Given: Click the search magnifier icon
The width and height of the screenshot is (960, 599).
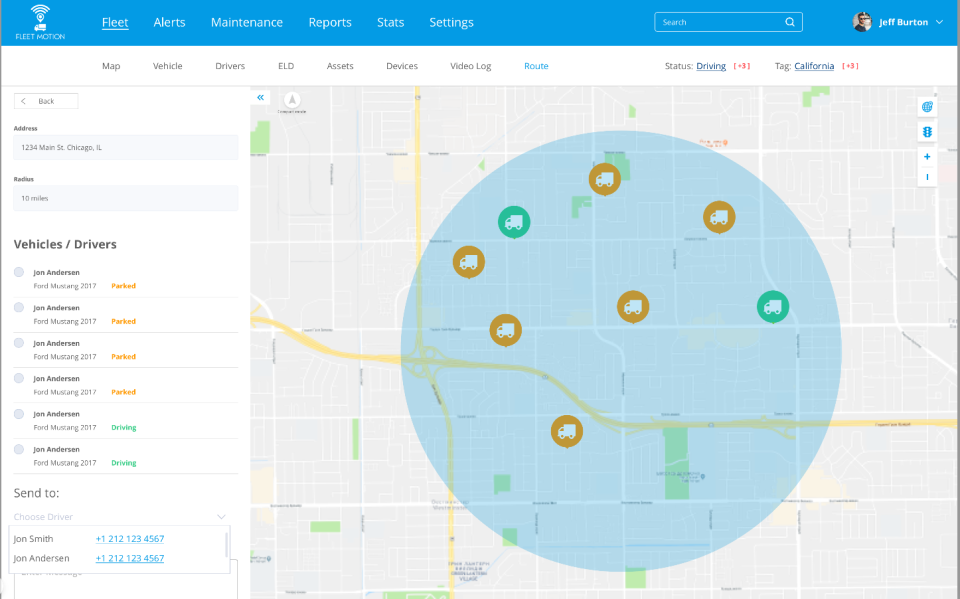Looking at the screenshot, I should click(790, 22).
